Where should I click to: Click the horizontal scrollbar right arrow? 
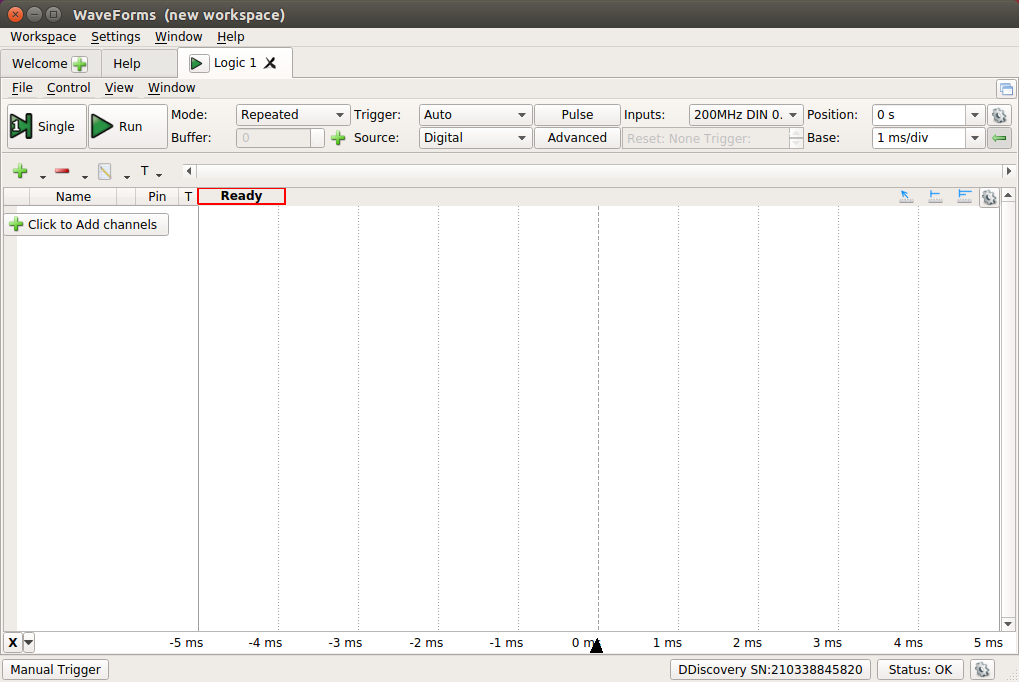[1009, 172]
